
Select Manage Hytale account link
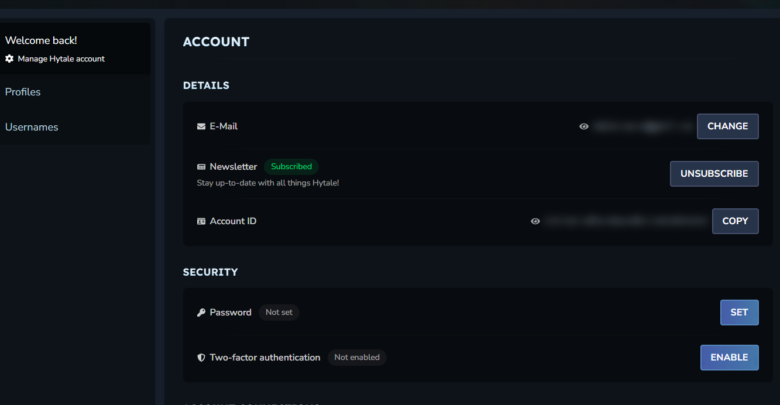[60, 59]
